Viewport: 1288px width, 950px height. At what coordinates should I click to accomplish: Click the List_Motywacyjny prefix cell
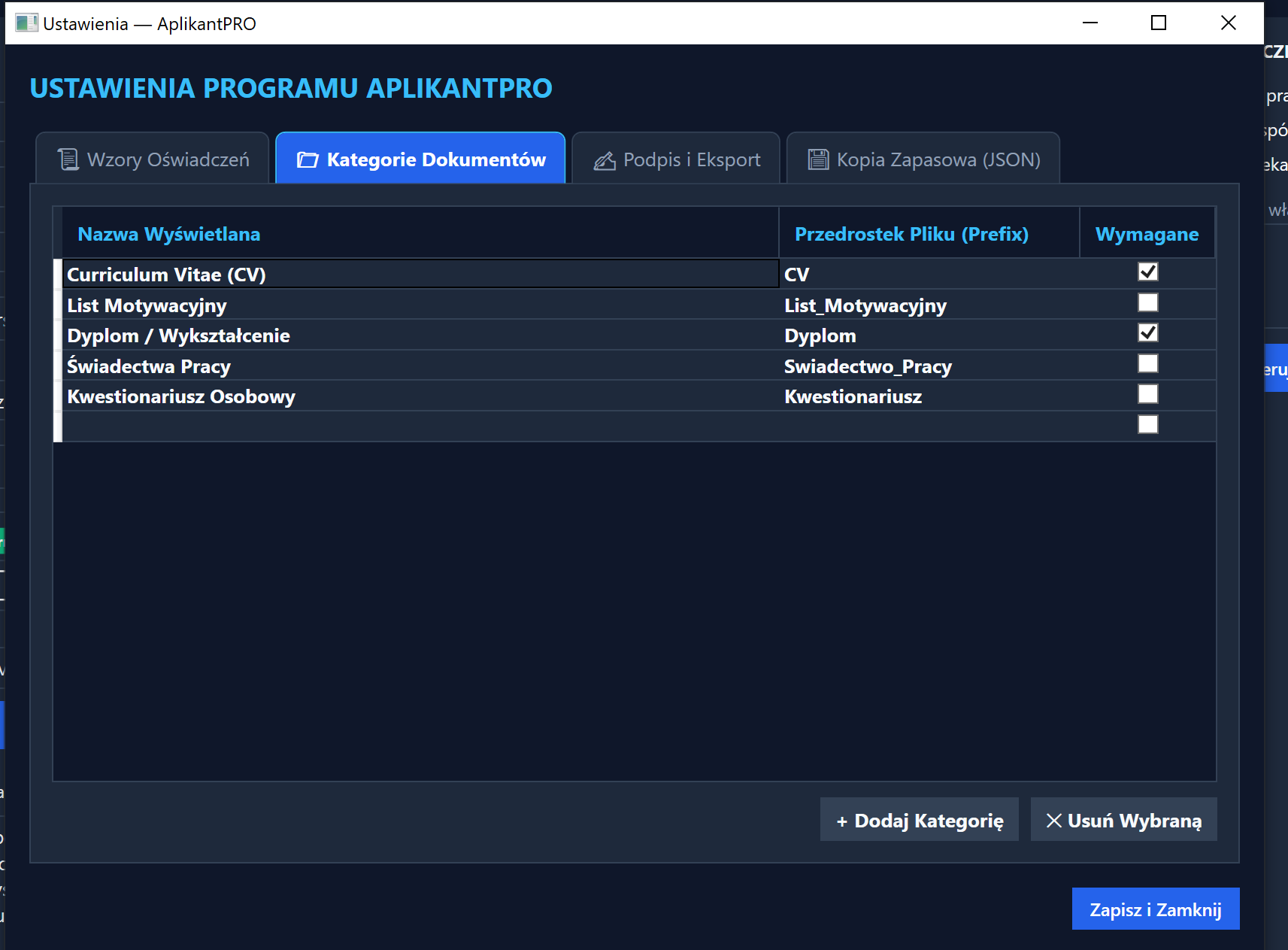929,305
